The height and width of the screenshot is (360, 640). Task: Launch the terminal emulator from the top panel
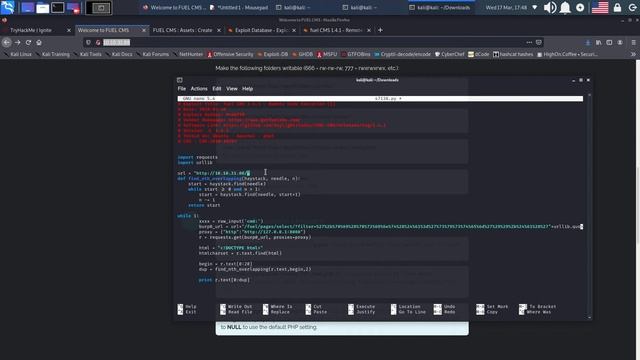point(58,7)
